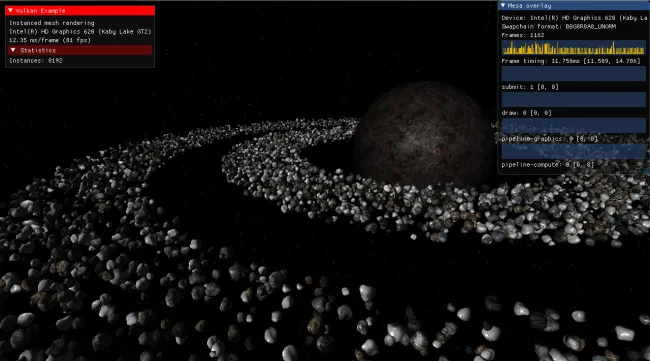Click the Instanced mesh rendering label
Image resolution: width=650 pixels, height=361 pixels.
(52, 23)
